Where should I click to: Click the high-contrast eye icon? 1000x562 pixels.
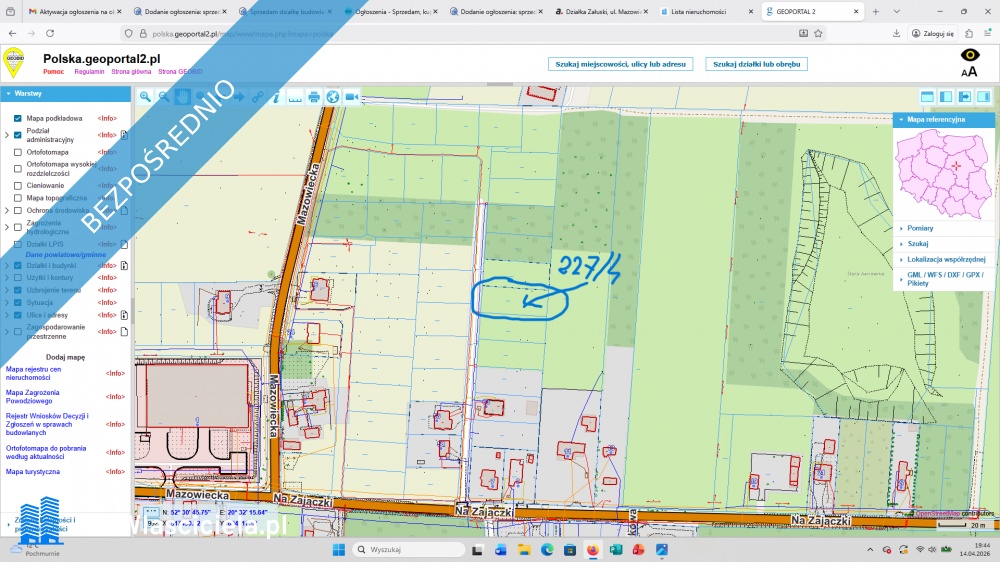tap(969, 56)
